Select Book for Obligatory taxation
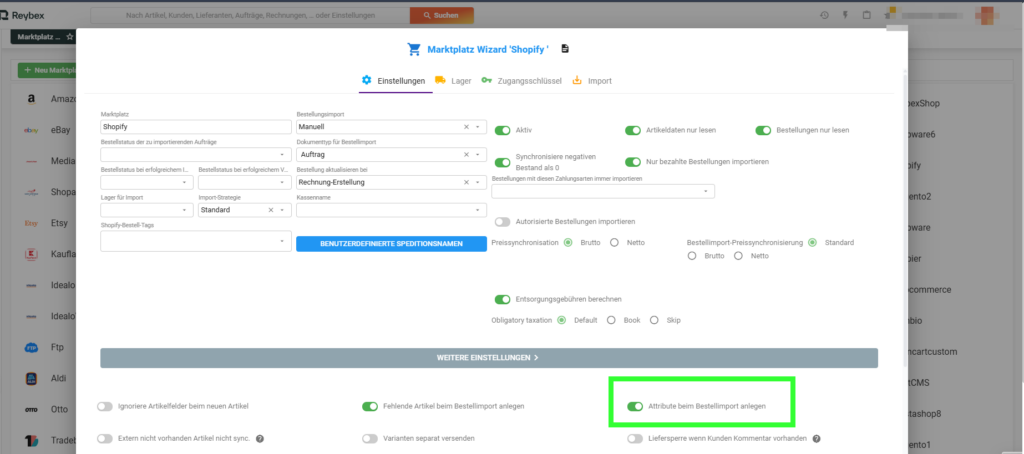The width and height of the screenshot is (1024, 454). [611, 321]
